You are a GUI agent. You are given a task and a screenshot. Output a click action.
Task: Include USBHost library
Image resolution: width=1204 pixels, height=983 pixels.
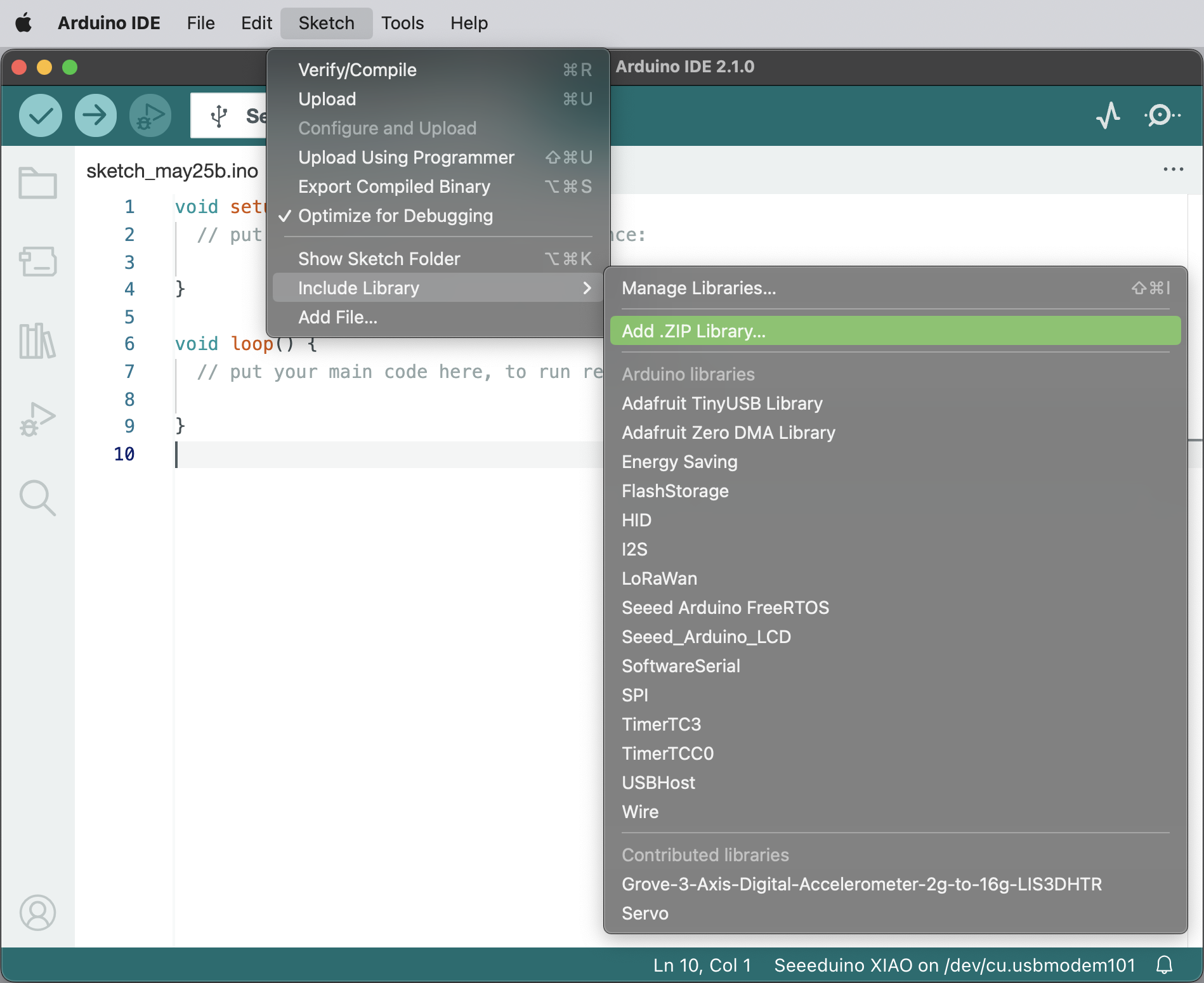click(896, 783)
